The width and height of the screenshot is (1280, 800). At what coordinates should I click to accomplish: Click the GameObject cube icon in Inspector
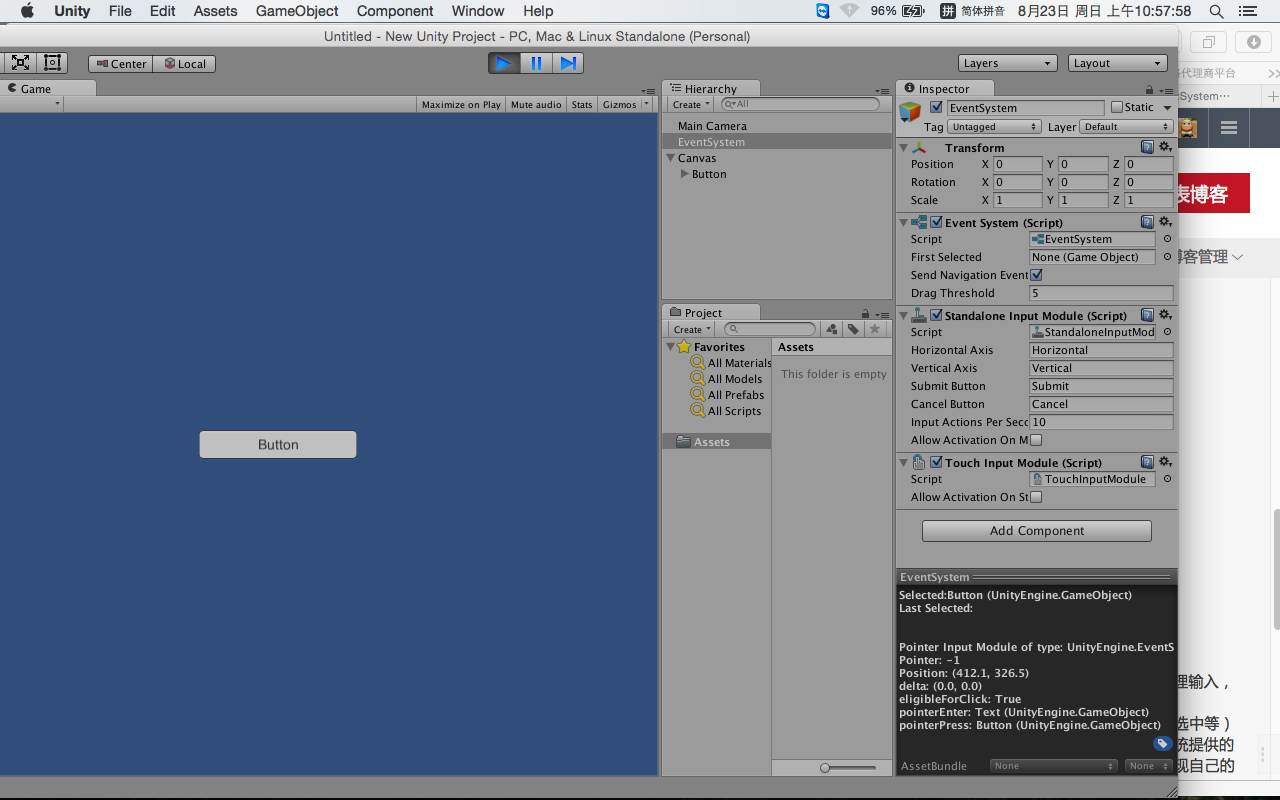910,113
